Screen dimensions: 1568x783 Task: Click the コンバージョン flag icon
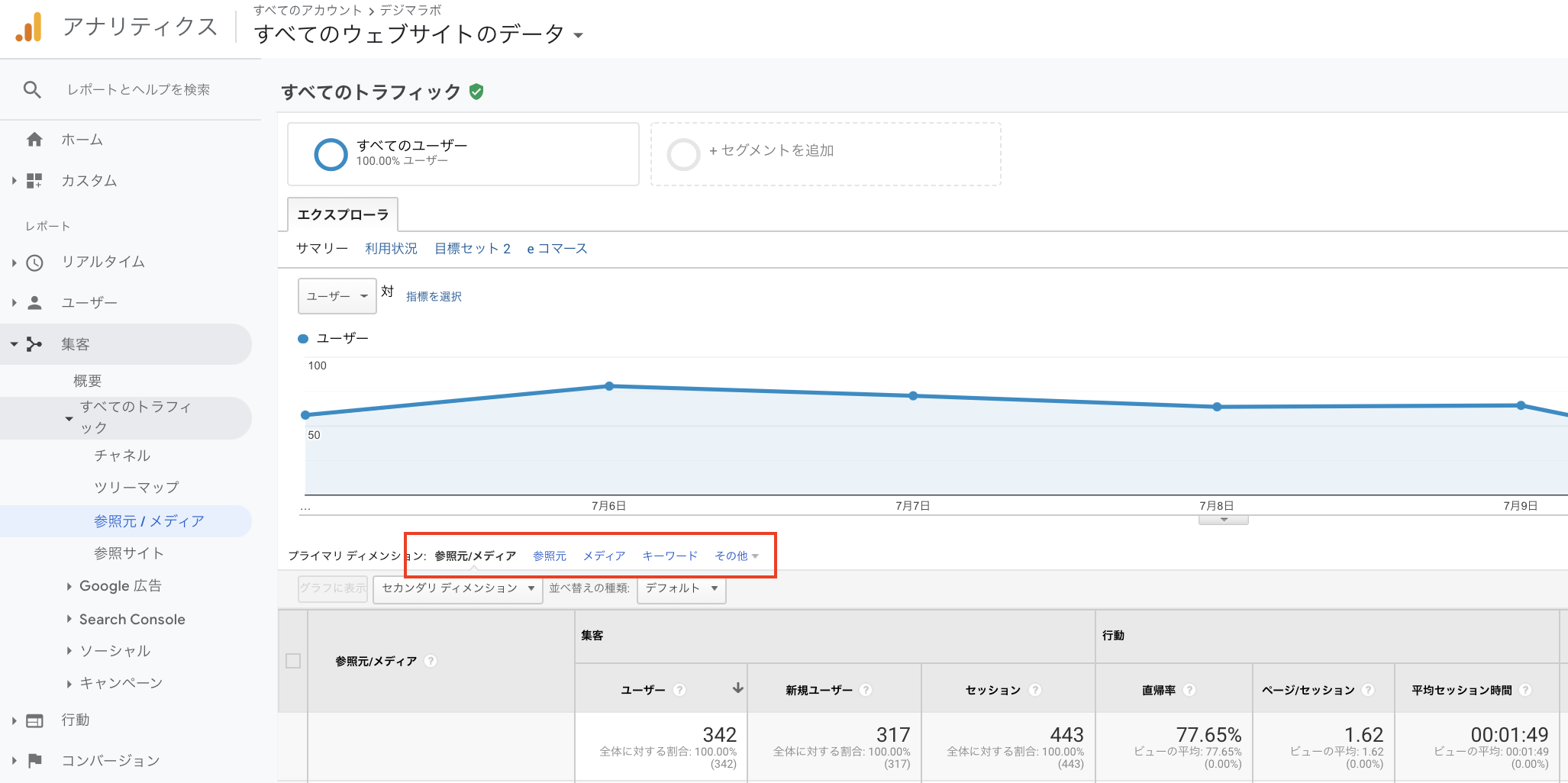pos(34,760)
